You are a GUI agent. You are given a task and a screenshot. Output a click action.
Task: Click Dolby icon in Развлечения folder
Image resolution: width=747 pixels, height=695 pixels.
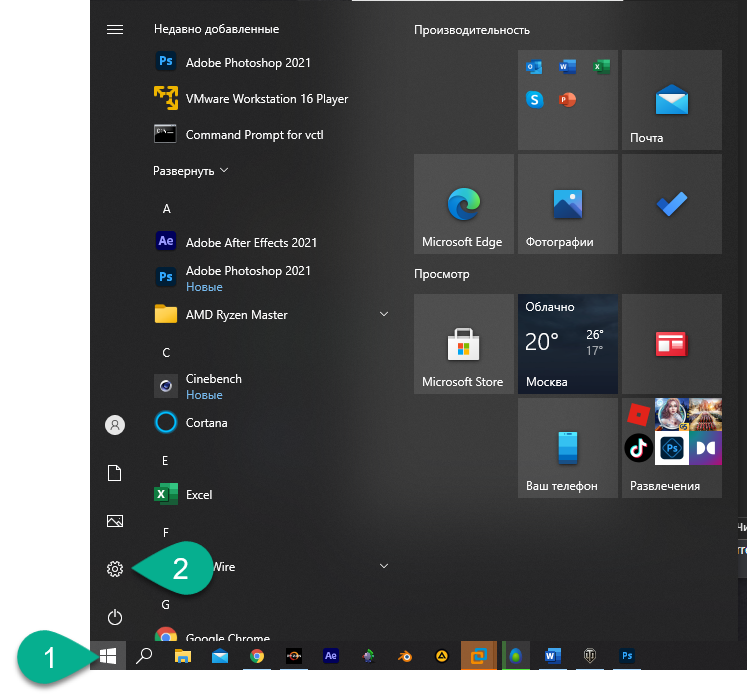pos(706,448)
